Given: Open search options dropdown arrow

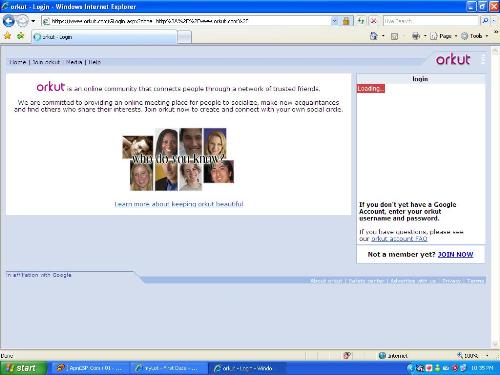Looking at the screenshot, I should 494,21.
